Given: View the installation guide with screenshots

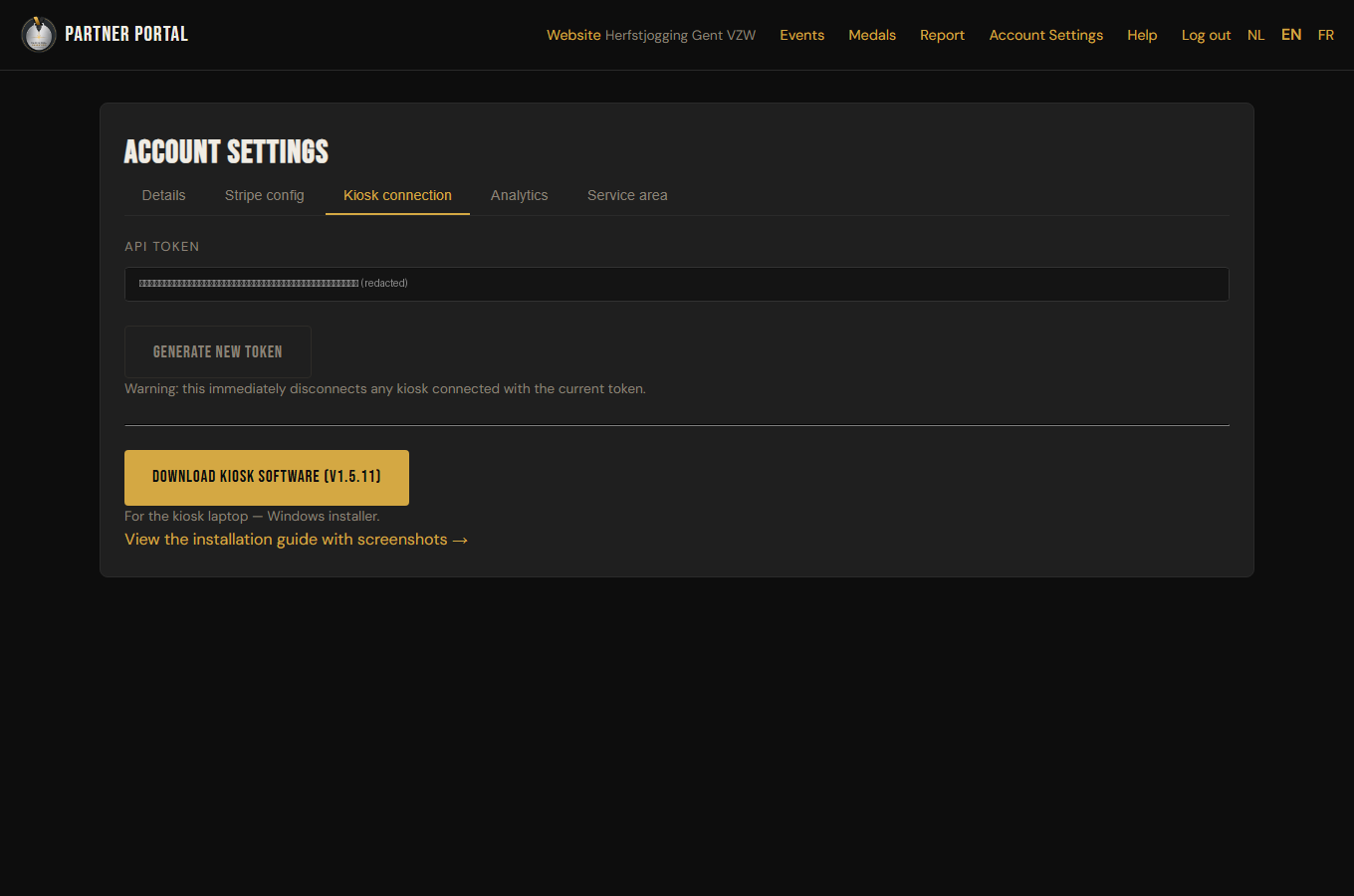Looking at the screenshot, I should (296, 540).
